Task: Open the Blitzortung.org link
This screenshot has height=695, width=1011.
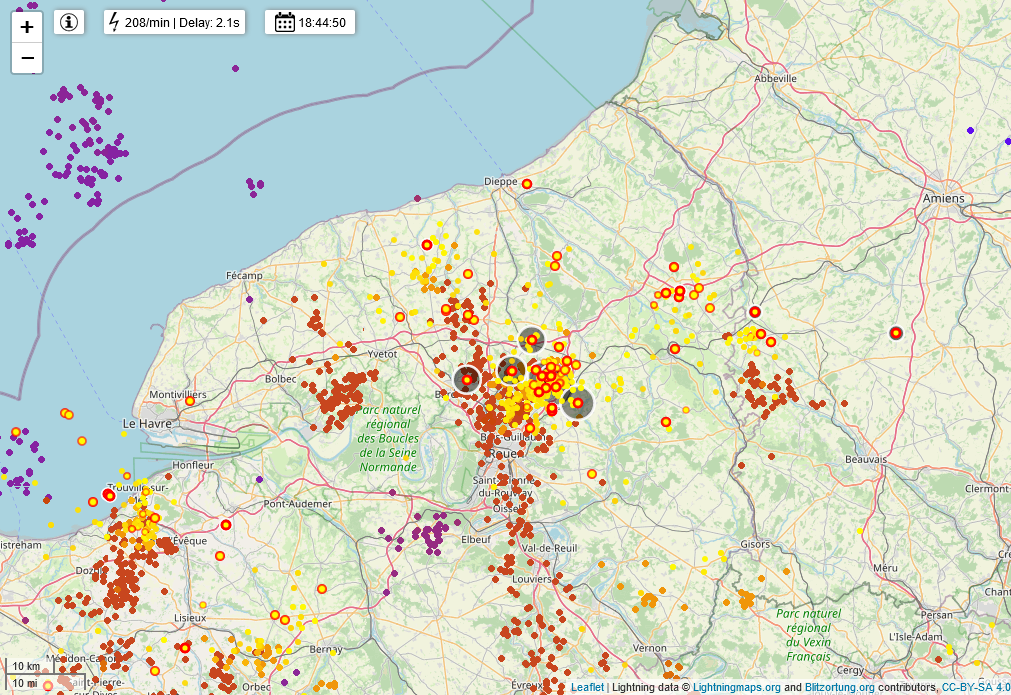Action: pos(839,687)
